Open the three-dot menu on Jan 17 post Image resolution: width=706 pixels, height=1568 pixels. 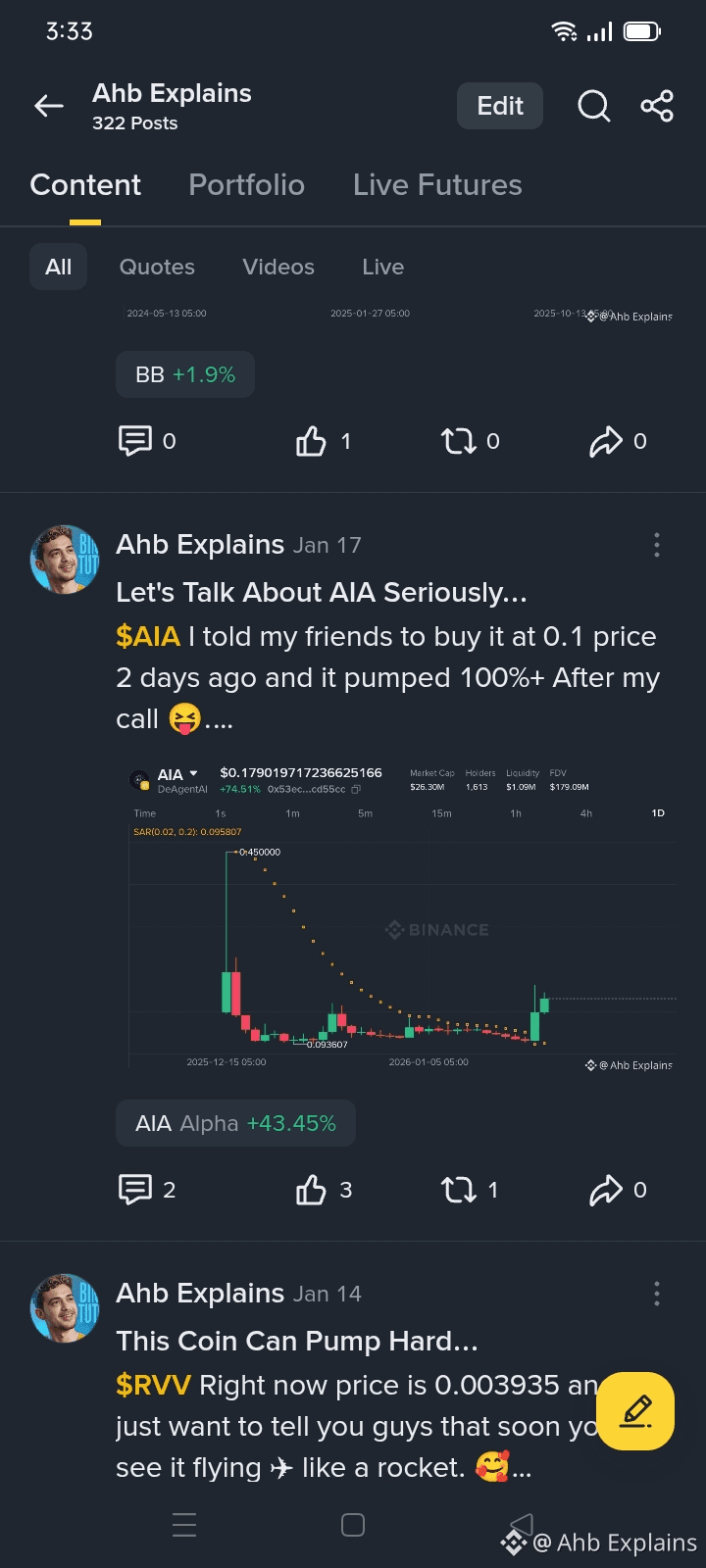(x=657, y=545)
